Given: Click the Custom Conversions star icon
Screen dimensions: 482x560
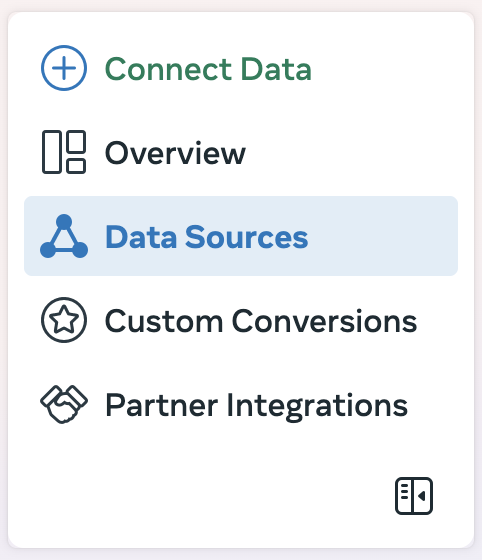Looking at the screenshot, I should coord(64,320).
